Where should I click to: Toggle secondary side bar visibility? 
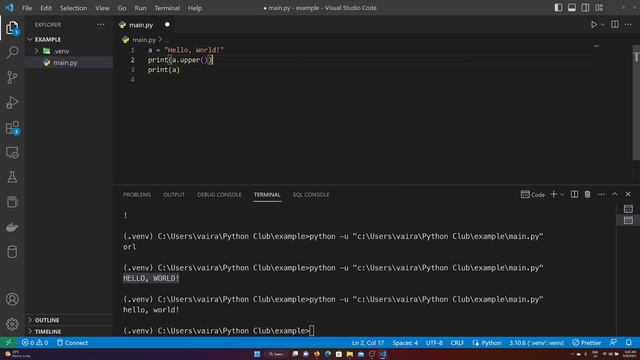[x=585, y=8]
